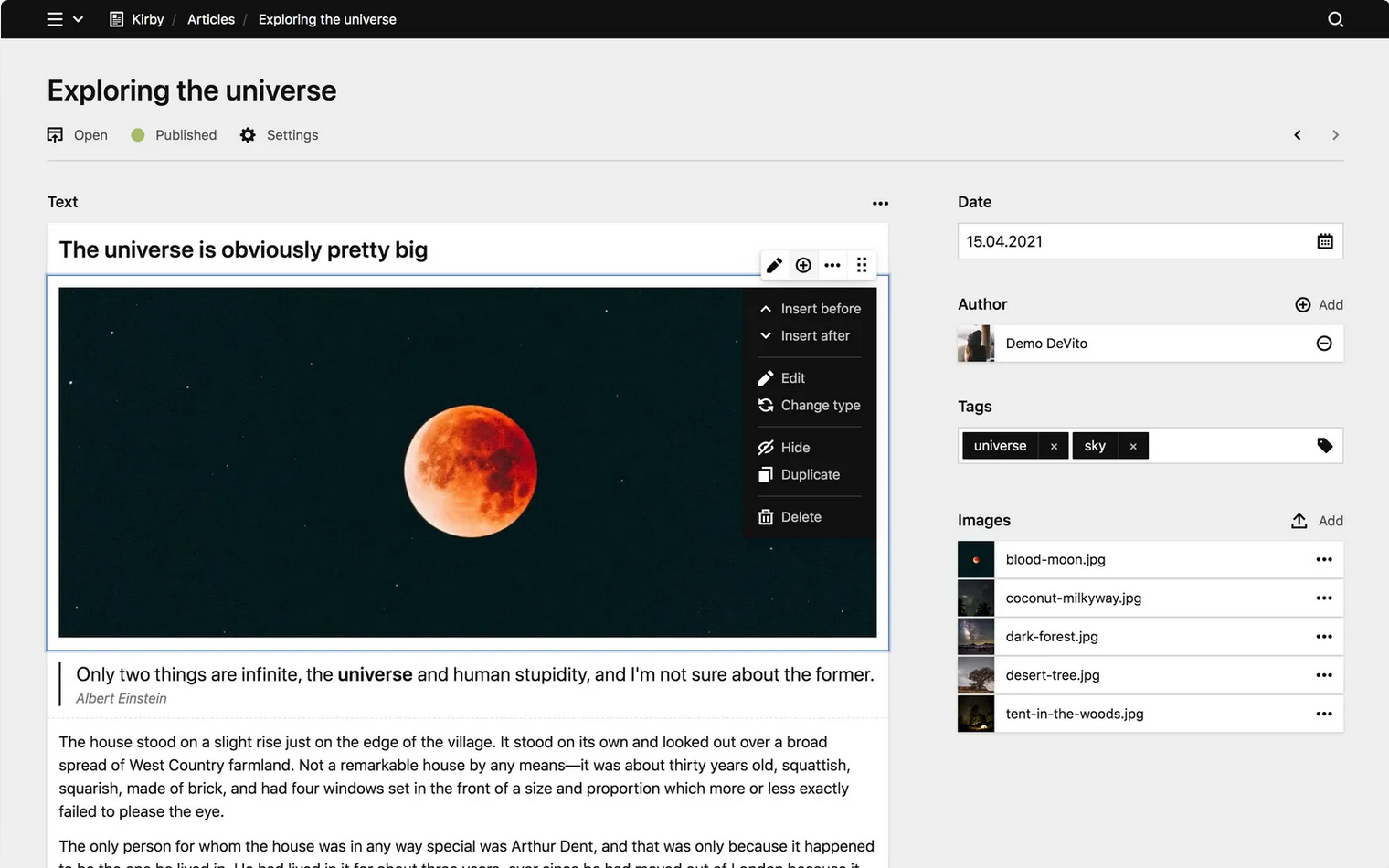The height and width of the screenshot is (868, 1389).
Task: Open options menu for blood-moon.jpg
Action: coord(1323,559)
